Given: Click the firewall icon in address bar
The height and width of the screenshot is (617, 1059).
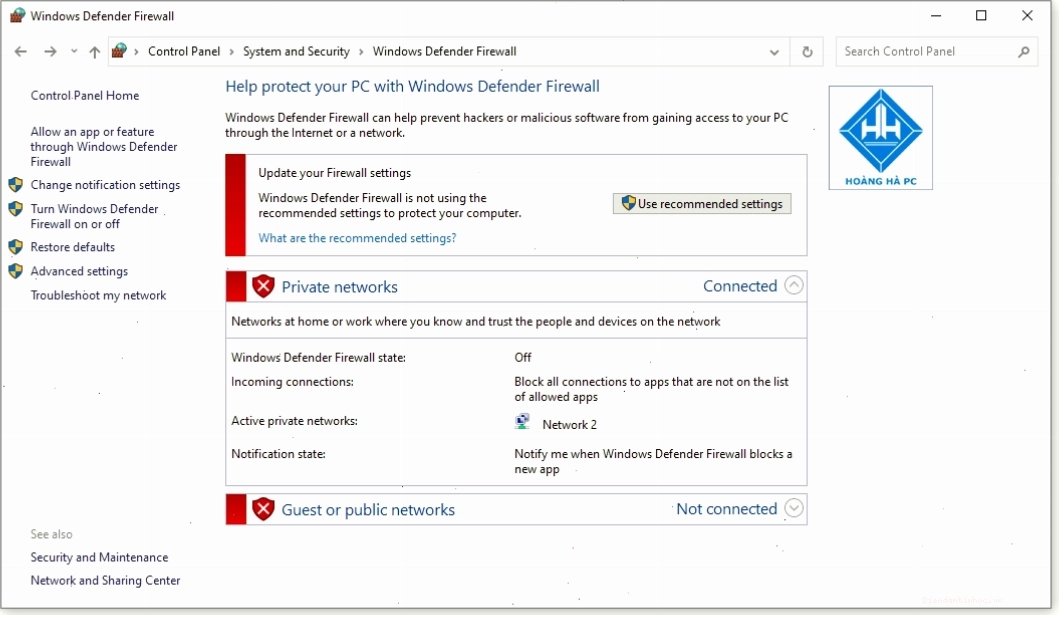Looking at the screenshot, I should [120, 51].
